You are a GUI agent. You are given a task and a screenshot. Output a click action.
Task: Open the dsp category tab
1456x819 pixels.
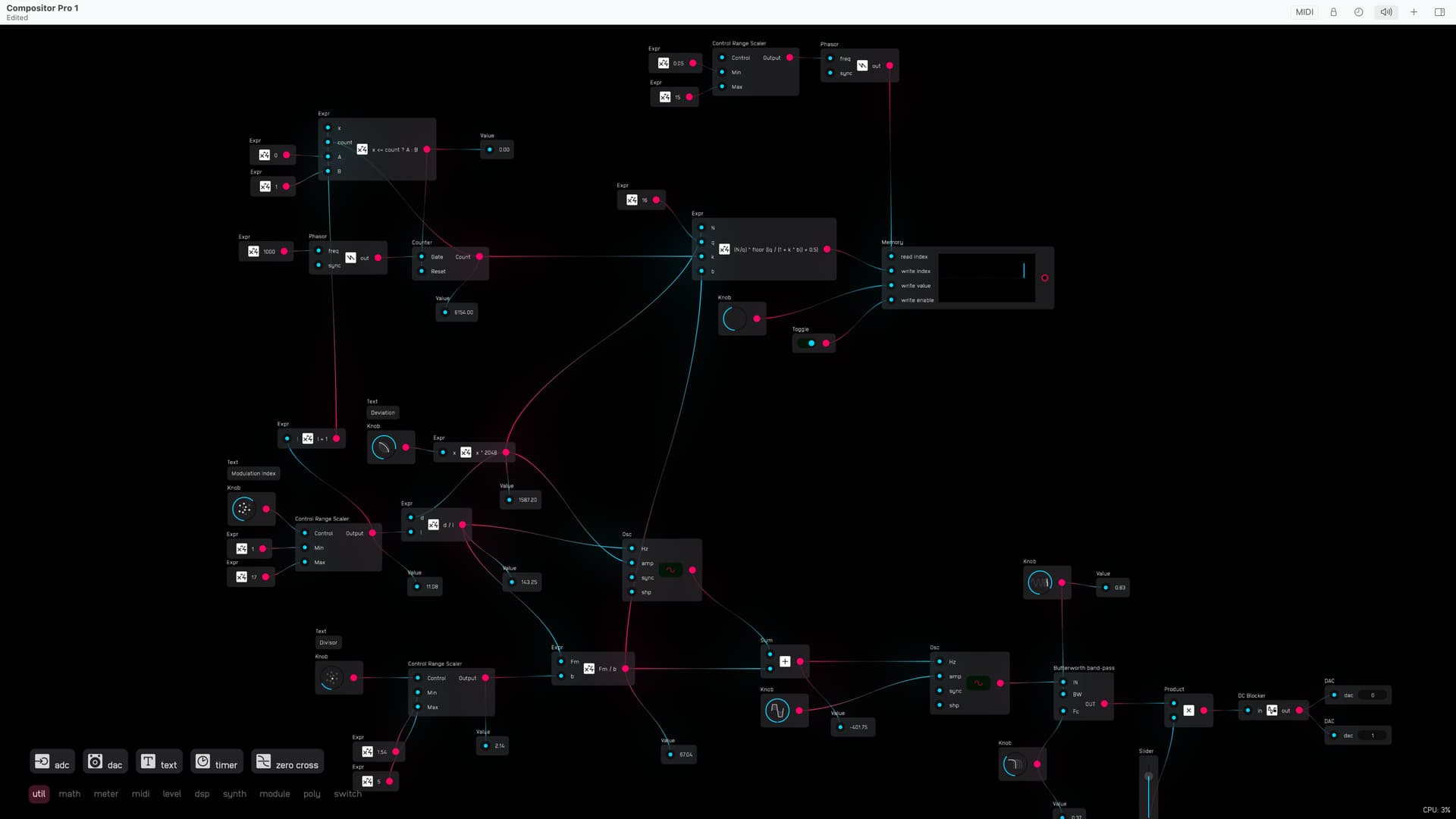pos(202,794)
